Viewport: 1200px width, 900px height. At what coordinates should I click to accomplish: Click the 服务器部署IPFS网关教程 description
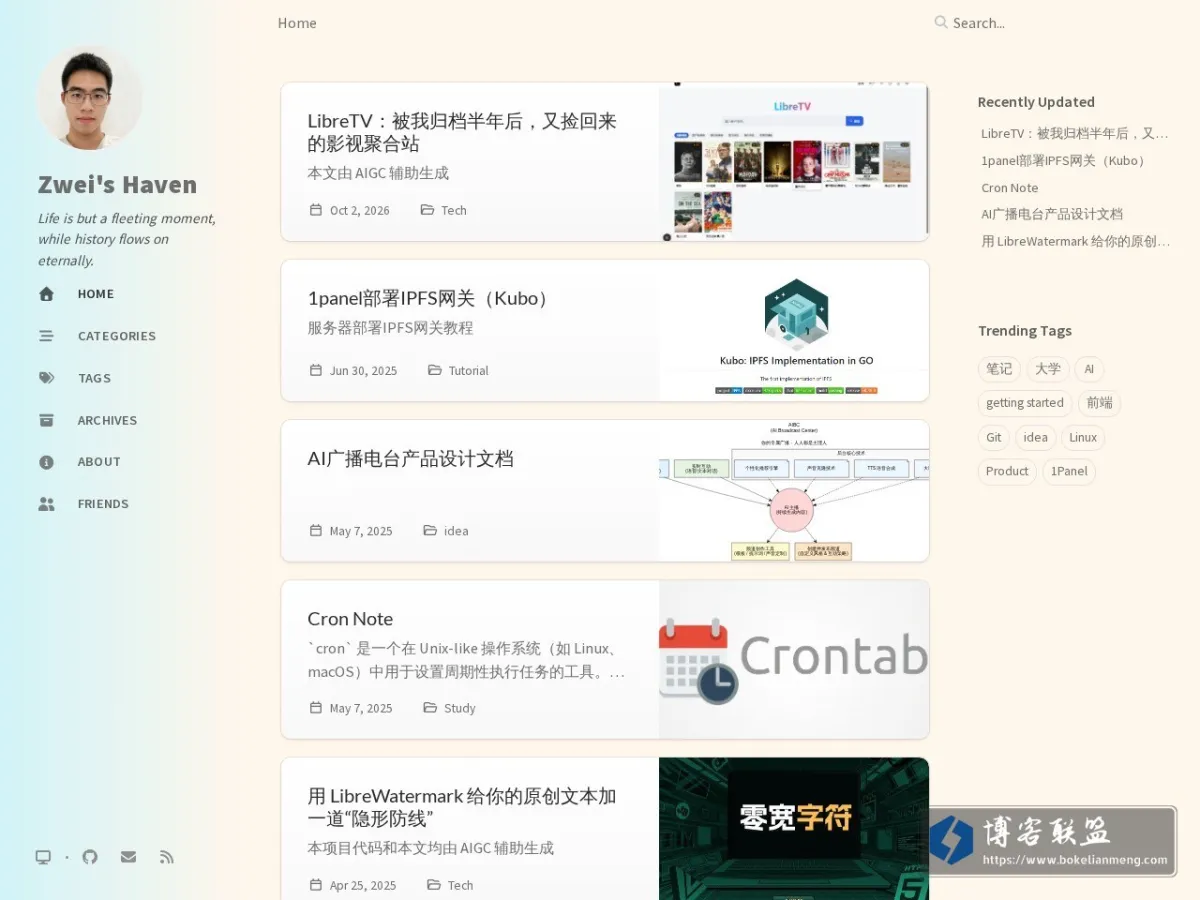tap(390, 328)
